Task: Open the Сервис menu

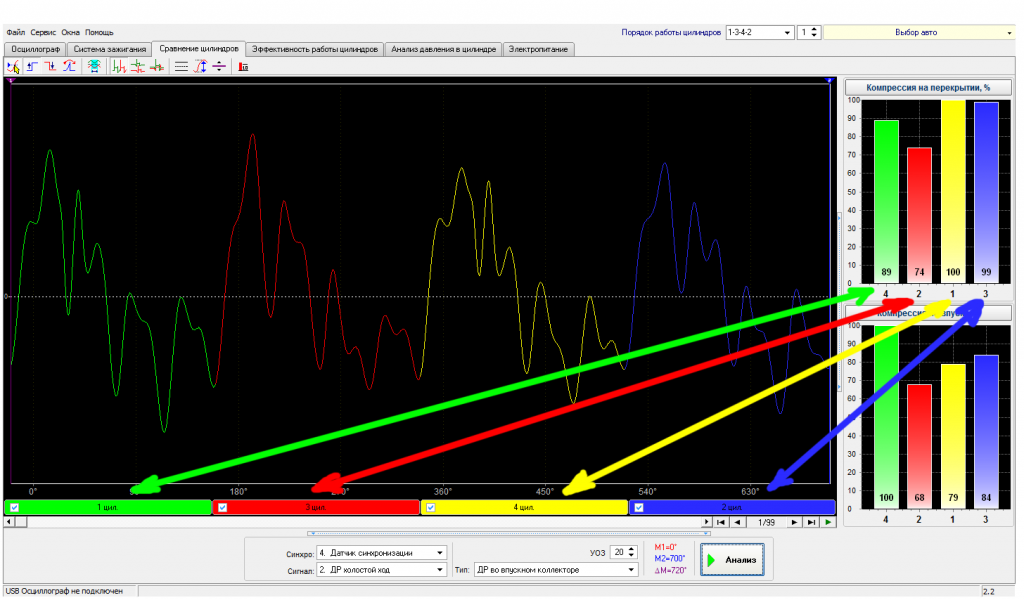Action: pos(43,33)
